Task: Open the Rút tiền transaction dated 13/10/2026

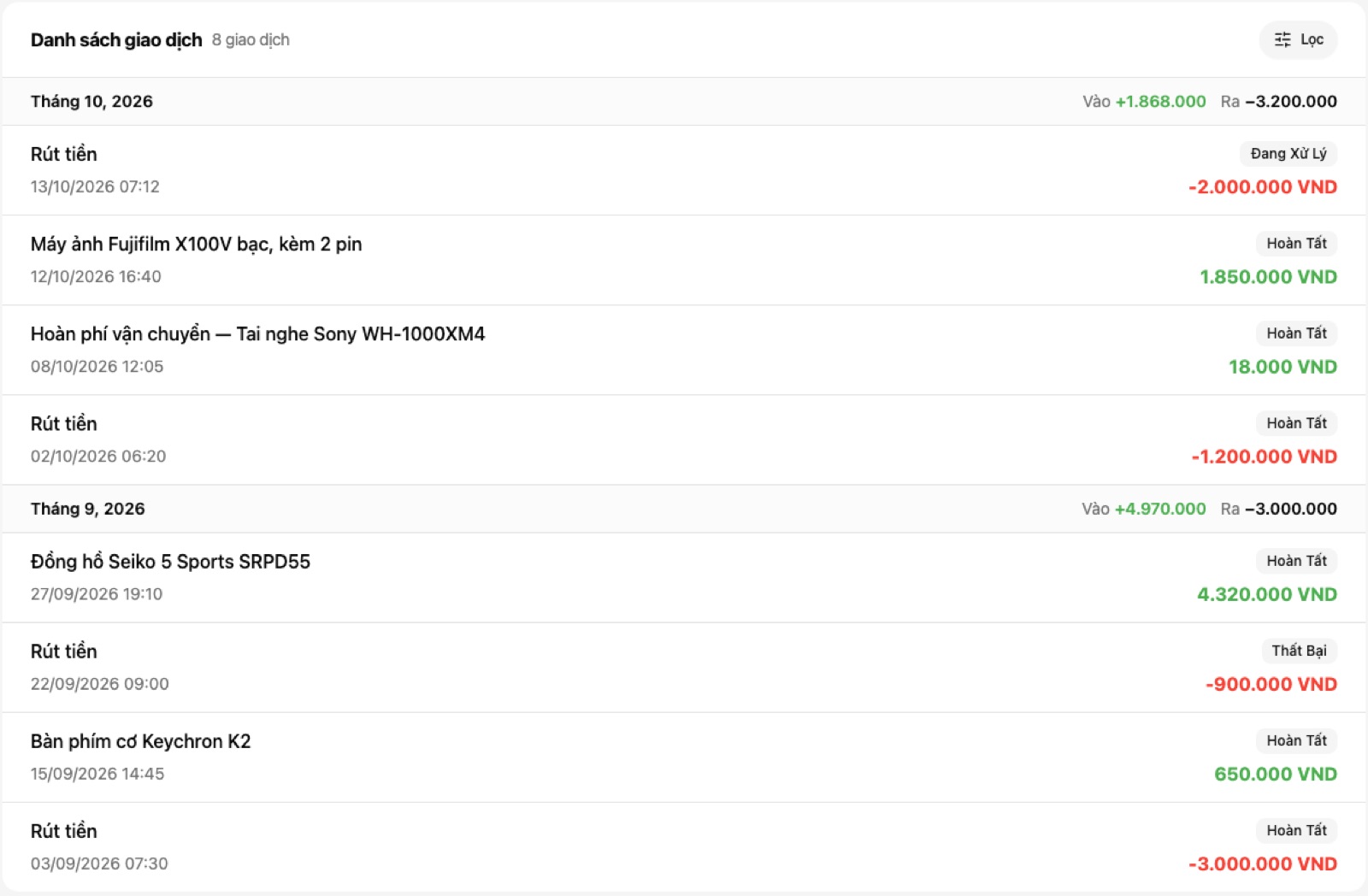Action: [x=684, y=170]
